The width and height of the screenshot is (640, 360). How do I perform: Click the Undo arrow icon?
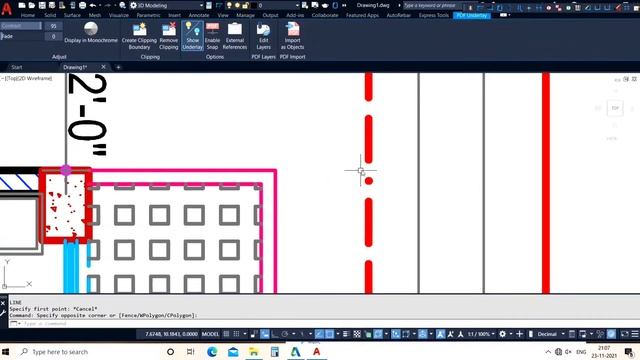click(93, 5)
